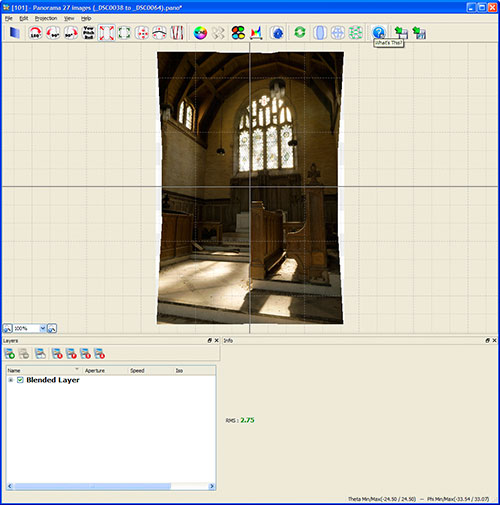Switch to spherical projection globe icon
Image resolution: width=500 pixels, height=505 pixels.
point(338,33)
